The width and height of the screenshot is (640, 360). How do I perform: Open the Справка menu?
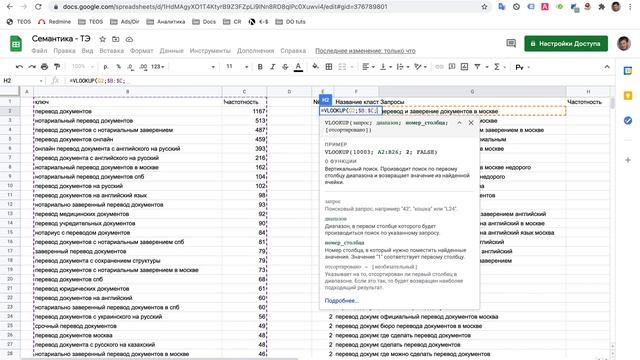[x=293, y=51]
